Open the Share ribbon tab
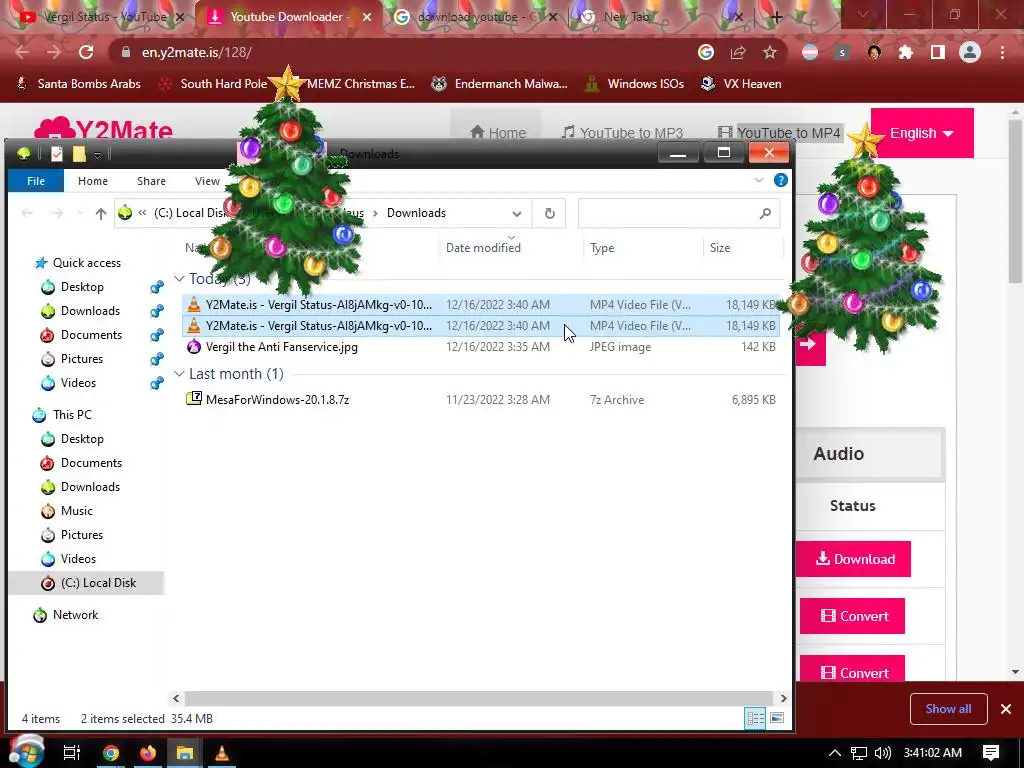 click(x=152, y=181)
